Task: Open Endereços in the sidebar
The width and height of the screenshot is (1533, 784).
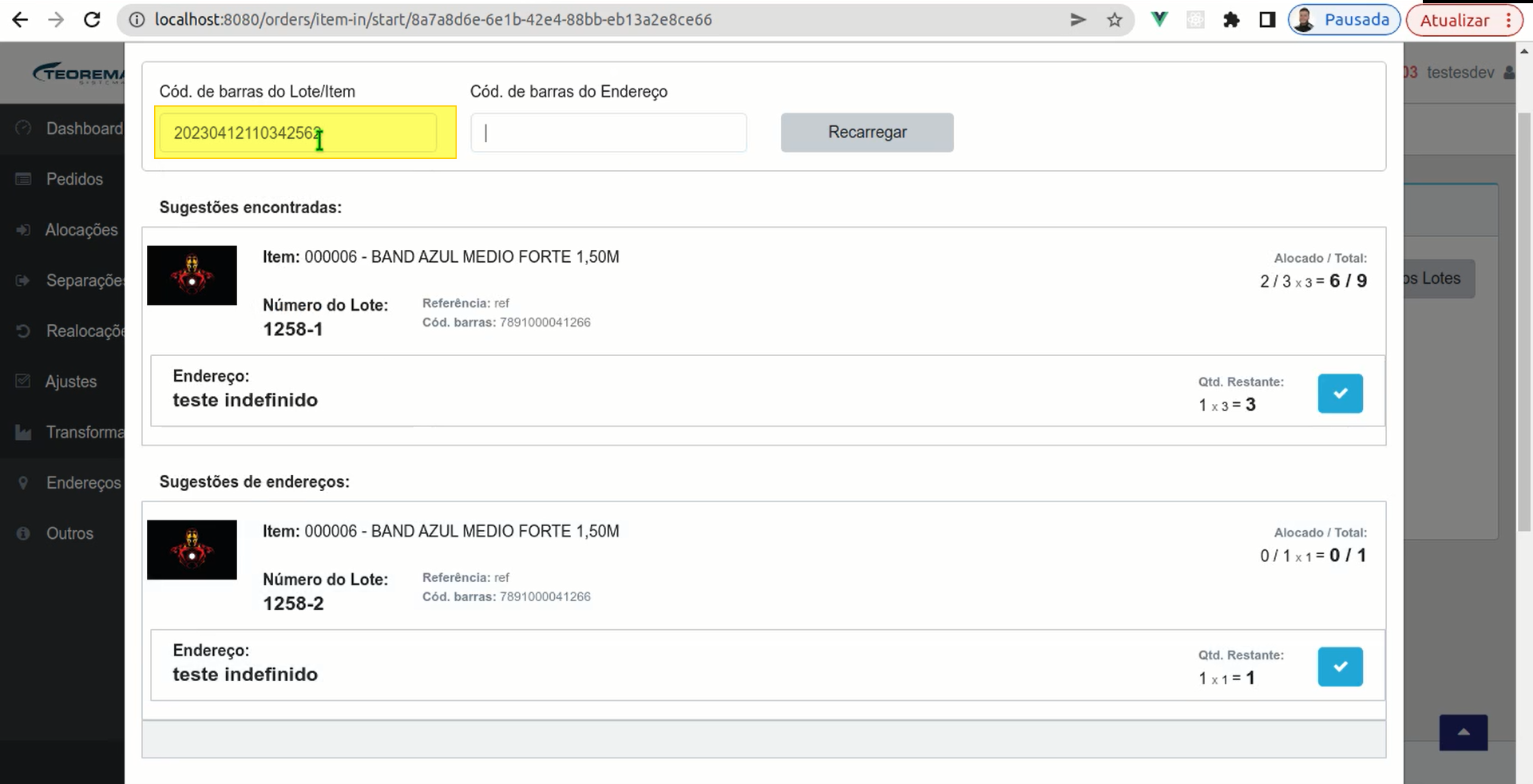Action: pos(84,483)
